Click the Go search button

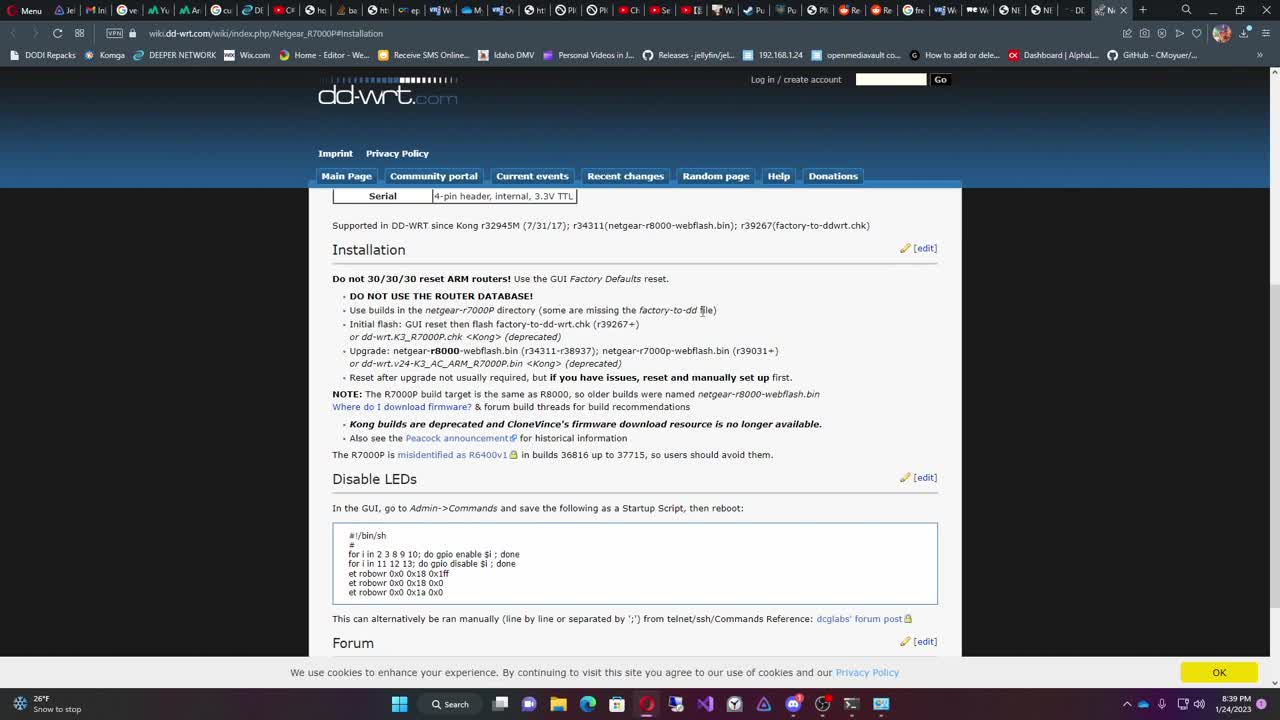pos(940,79)
